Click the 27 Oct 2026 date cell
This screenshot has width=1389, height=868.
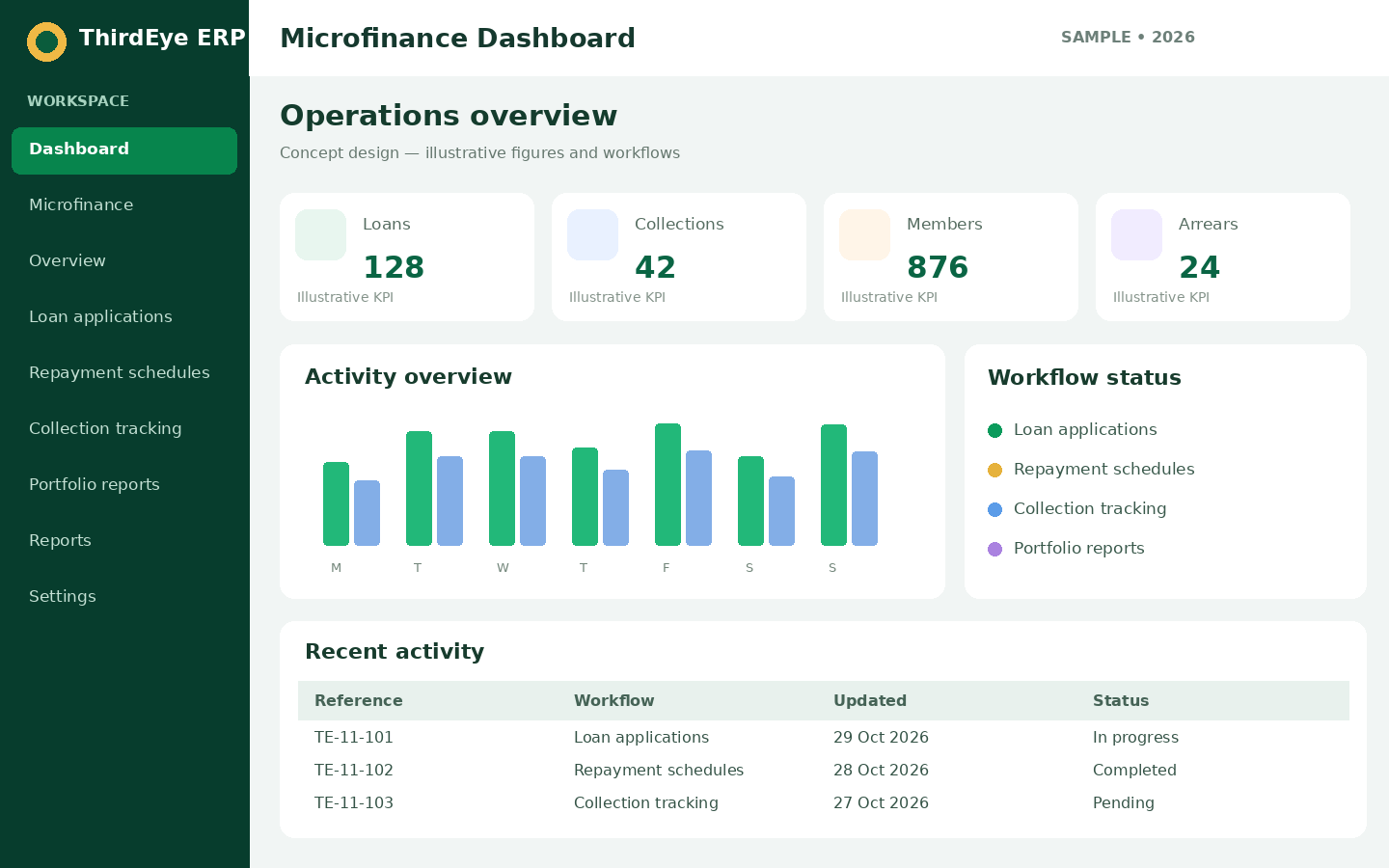[x=881, y=802]
